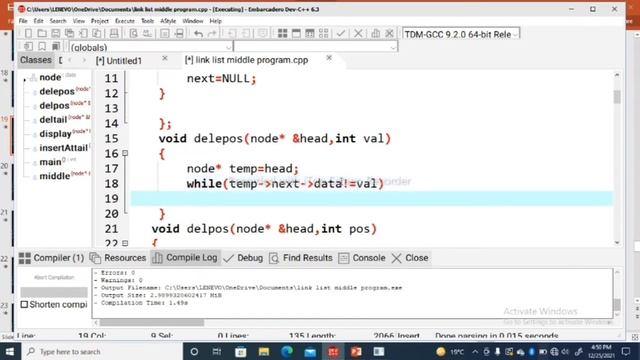This screenshot has height=360, width=640.
Task: Select the link list middle program.cpp tab
Action: click(247, 60)
